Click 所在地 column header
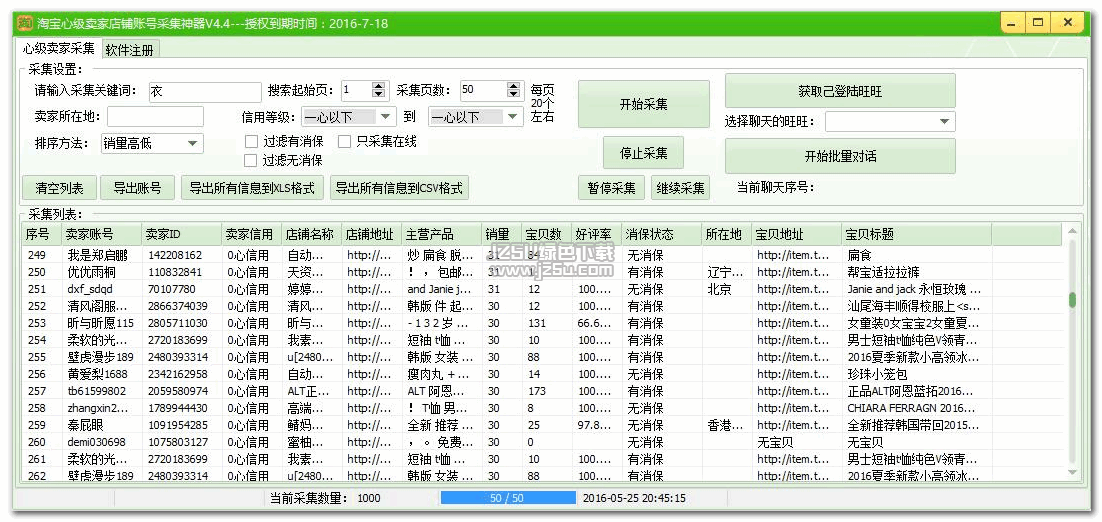This screenshot has height=522, width=1102. click(727, 235)
